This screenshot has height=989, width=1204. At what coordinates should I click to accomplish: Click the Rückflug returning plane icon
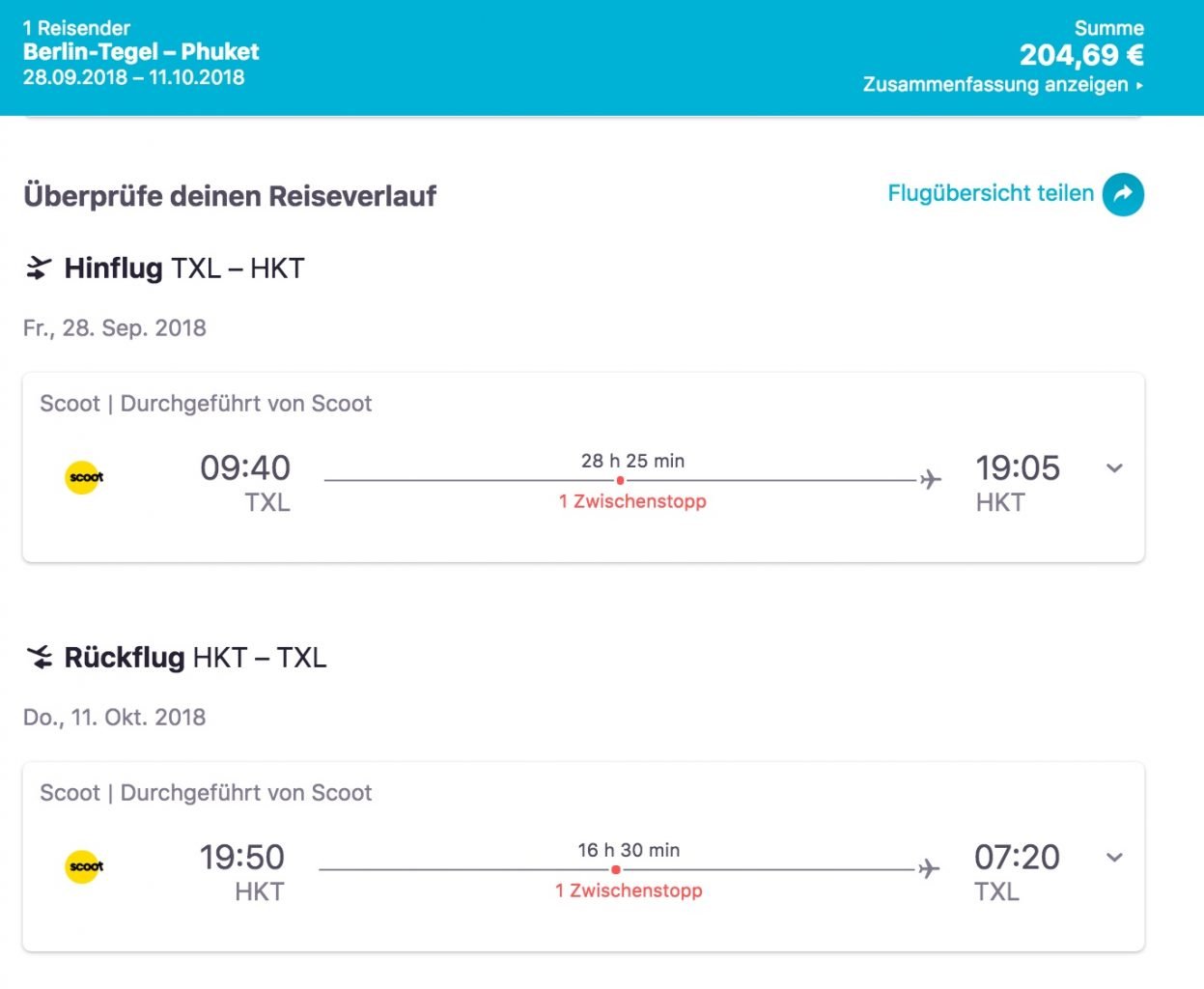click(x=40, y=658)
